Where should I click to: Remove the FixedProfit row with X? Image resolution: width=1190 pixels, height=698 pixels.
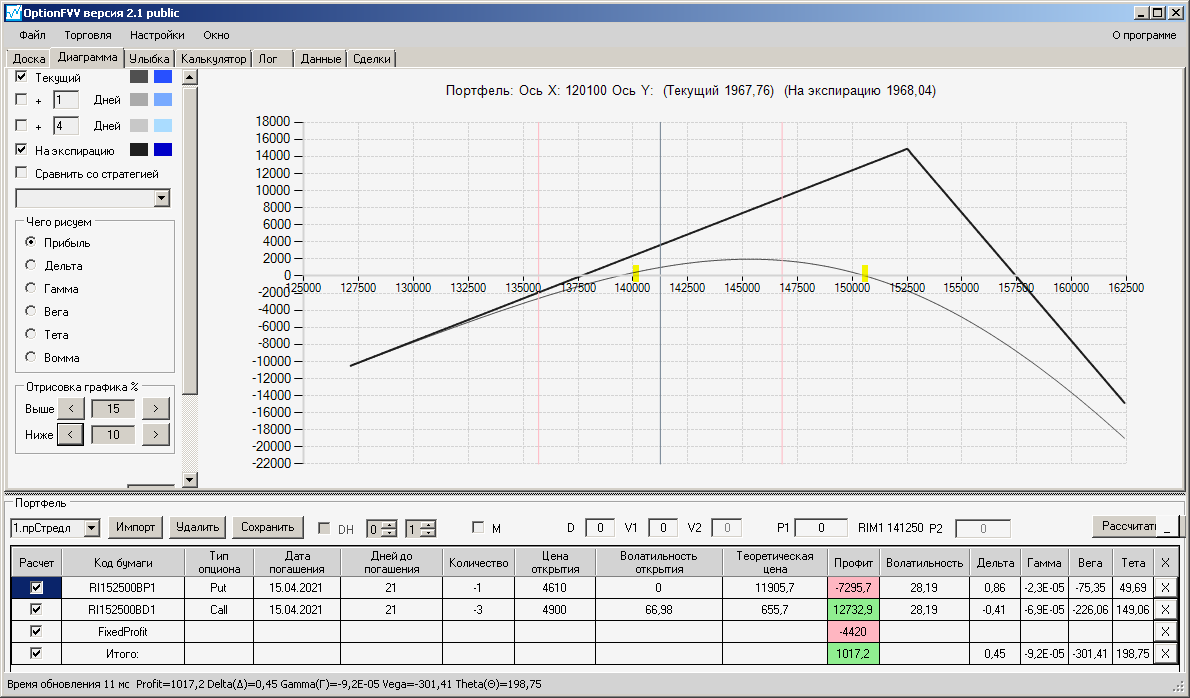click(x=1165, y=631)
